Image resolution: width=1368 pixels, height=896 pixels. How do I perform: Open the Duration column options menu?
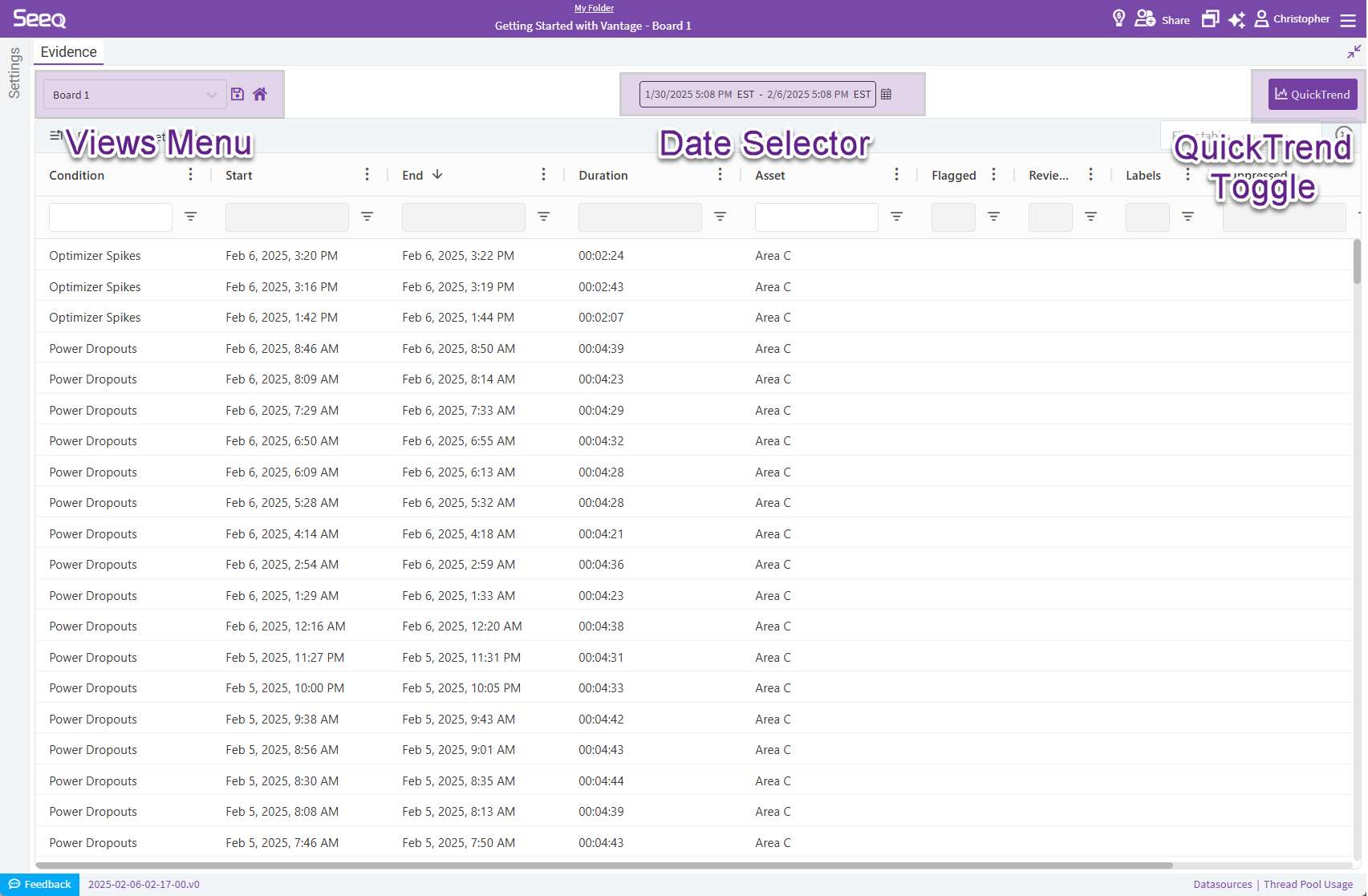(720, 175)
